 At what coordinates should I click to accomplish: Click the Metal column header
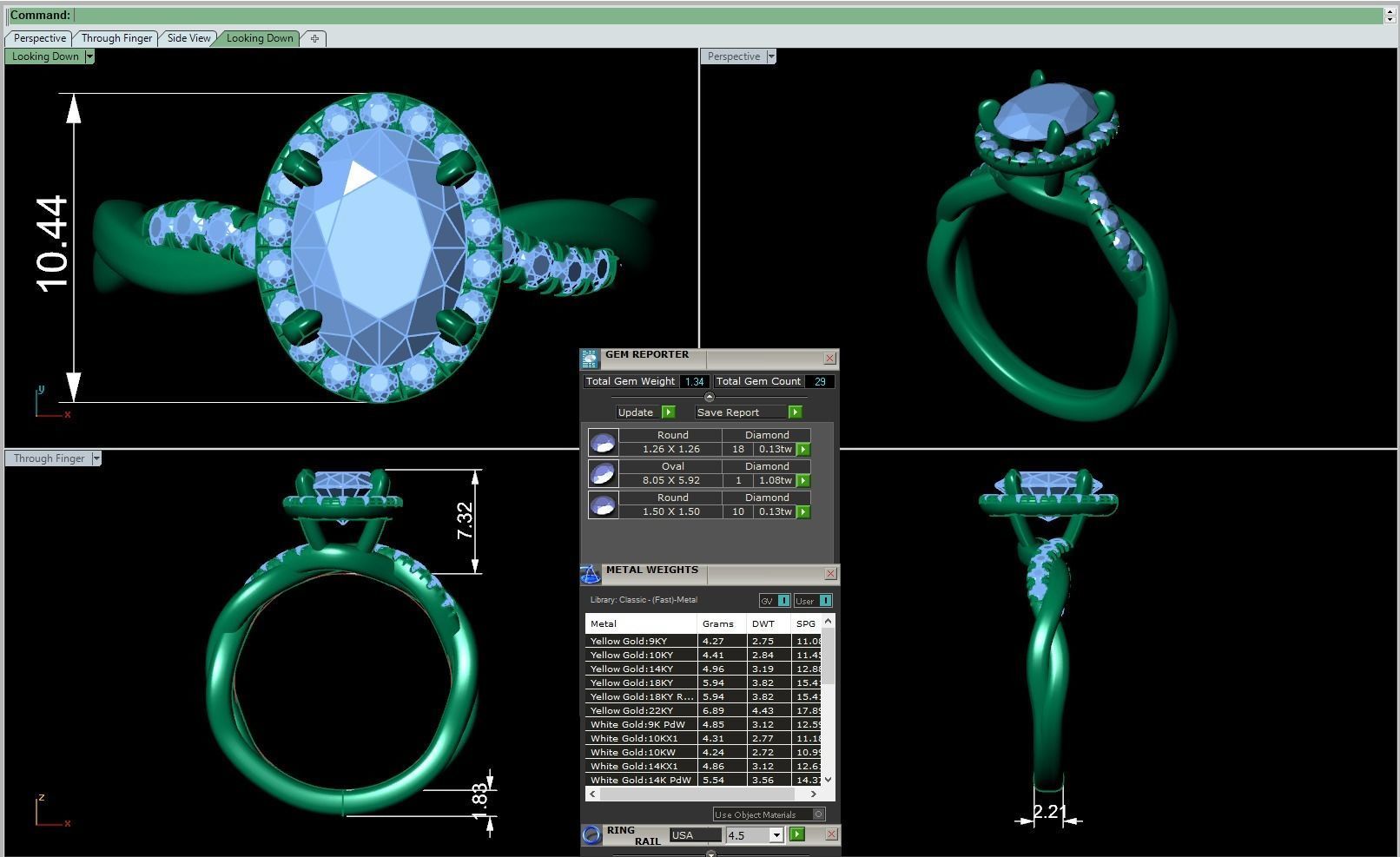point(641,623)
